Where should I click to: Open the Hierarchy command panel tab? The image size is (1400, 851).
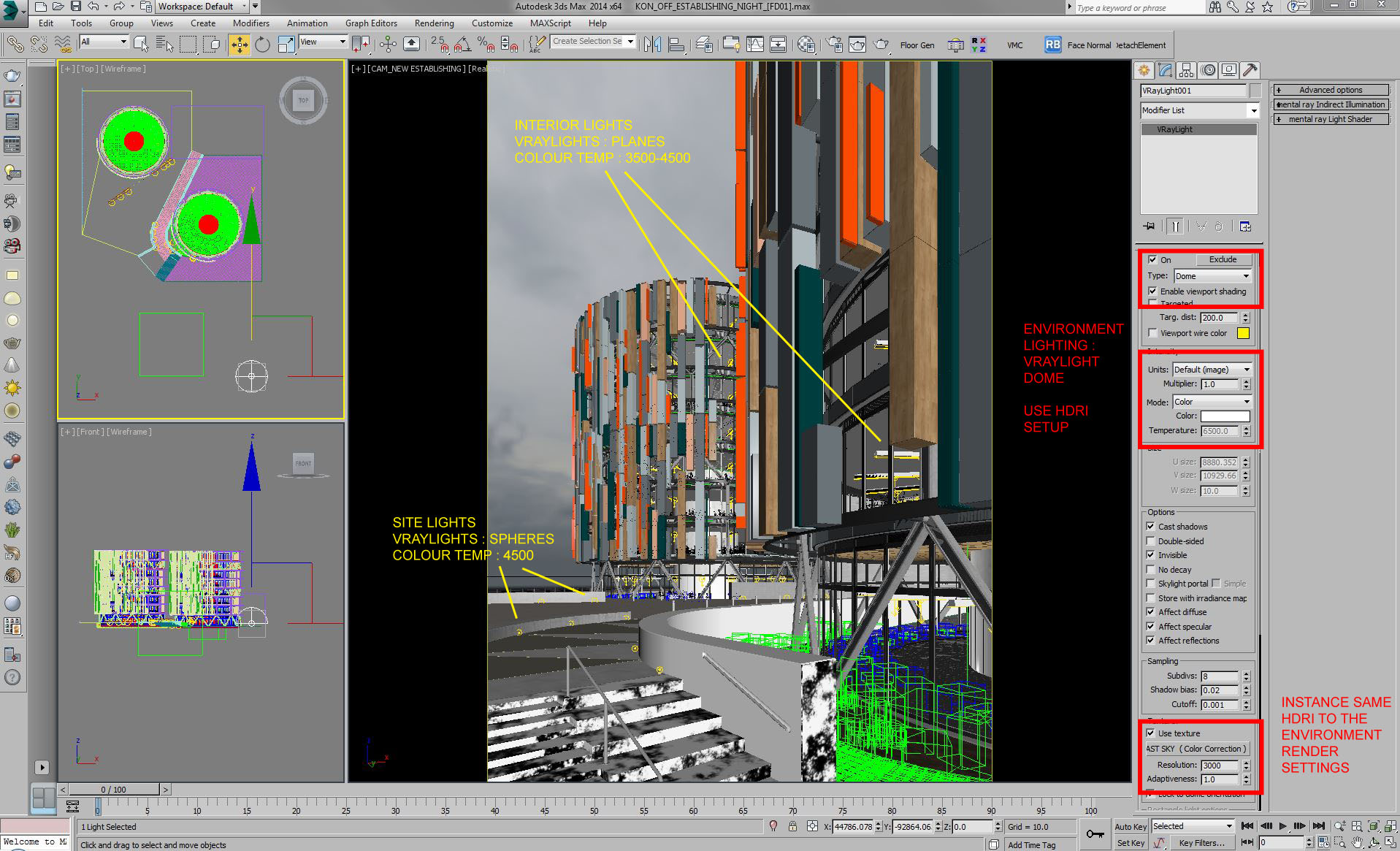pos(1186,70)
